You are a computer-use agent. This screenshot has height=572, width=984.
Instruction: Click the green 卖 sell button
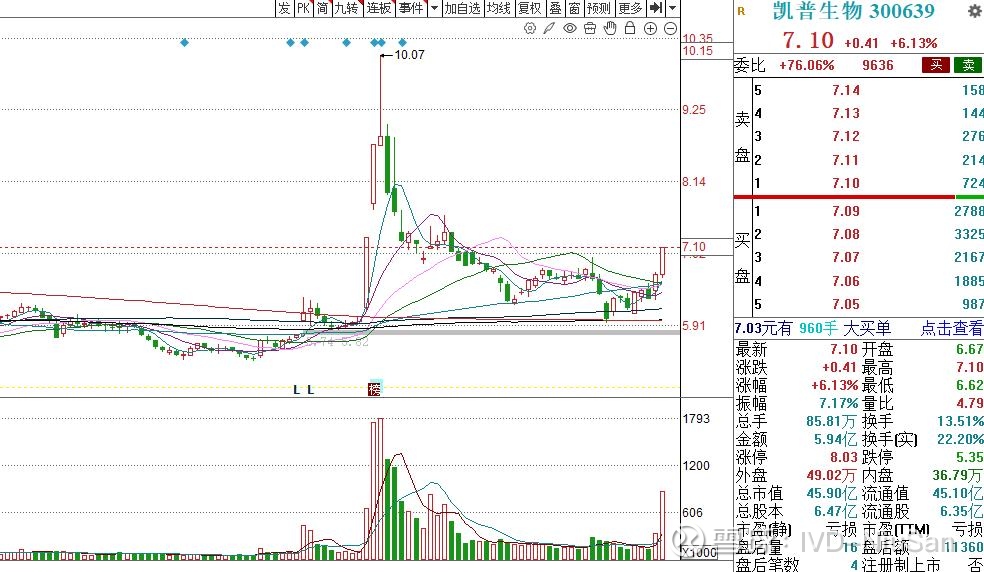(968, 65)
